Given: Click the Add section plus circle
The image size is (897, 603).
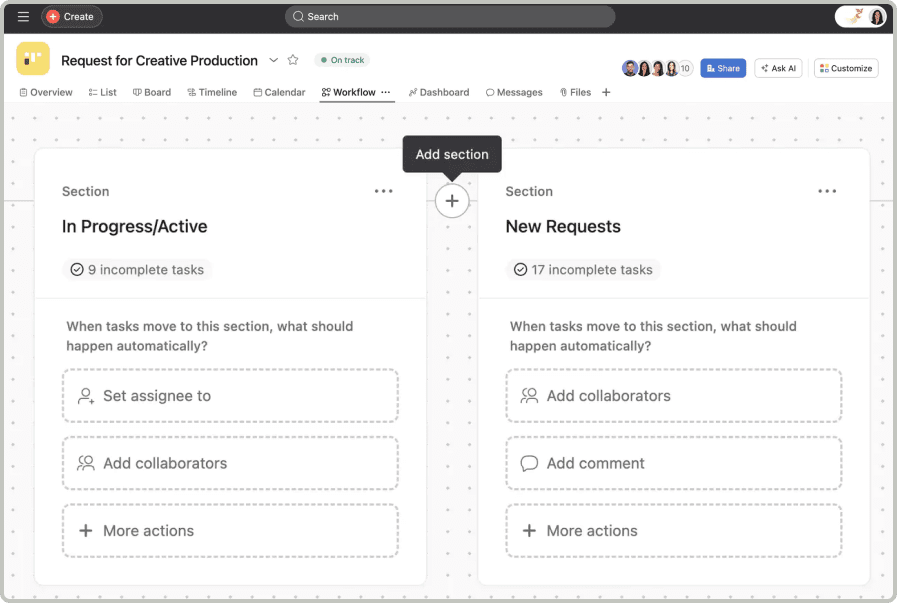Looking at the screenshot, I should click(452, 201).
